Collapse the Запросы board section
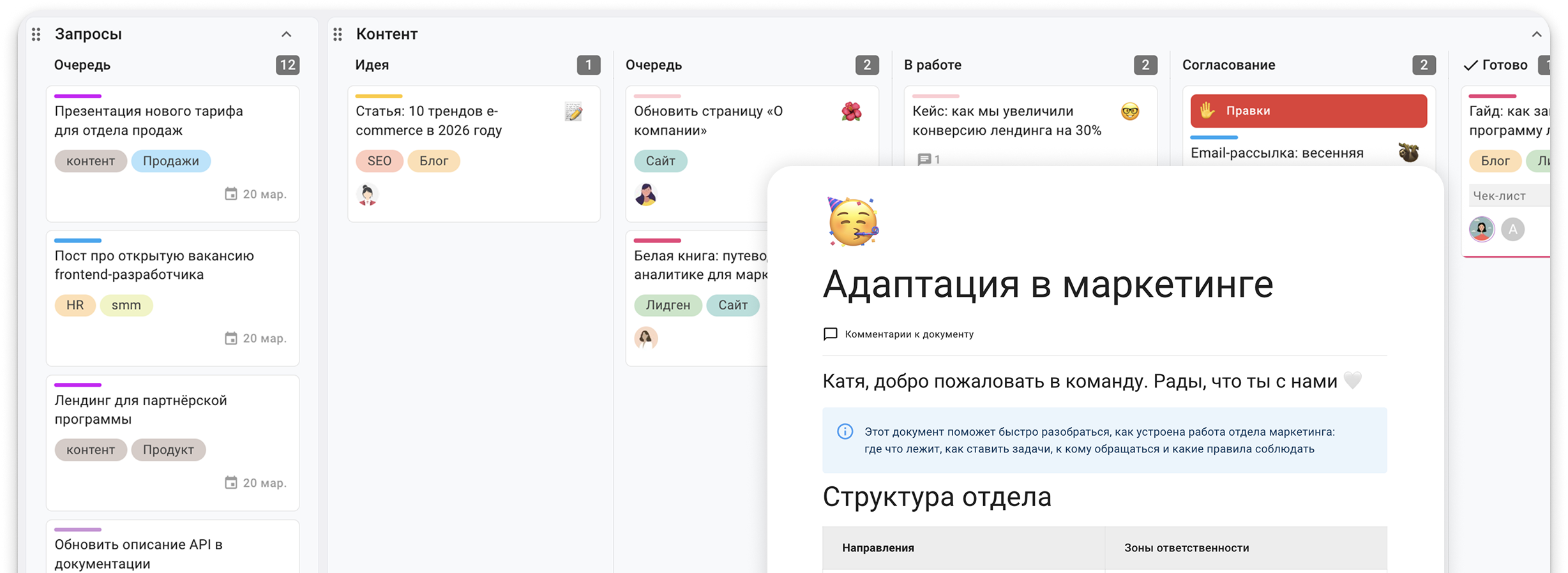1568x573 pixels. tap(287, 34)
